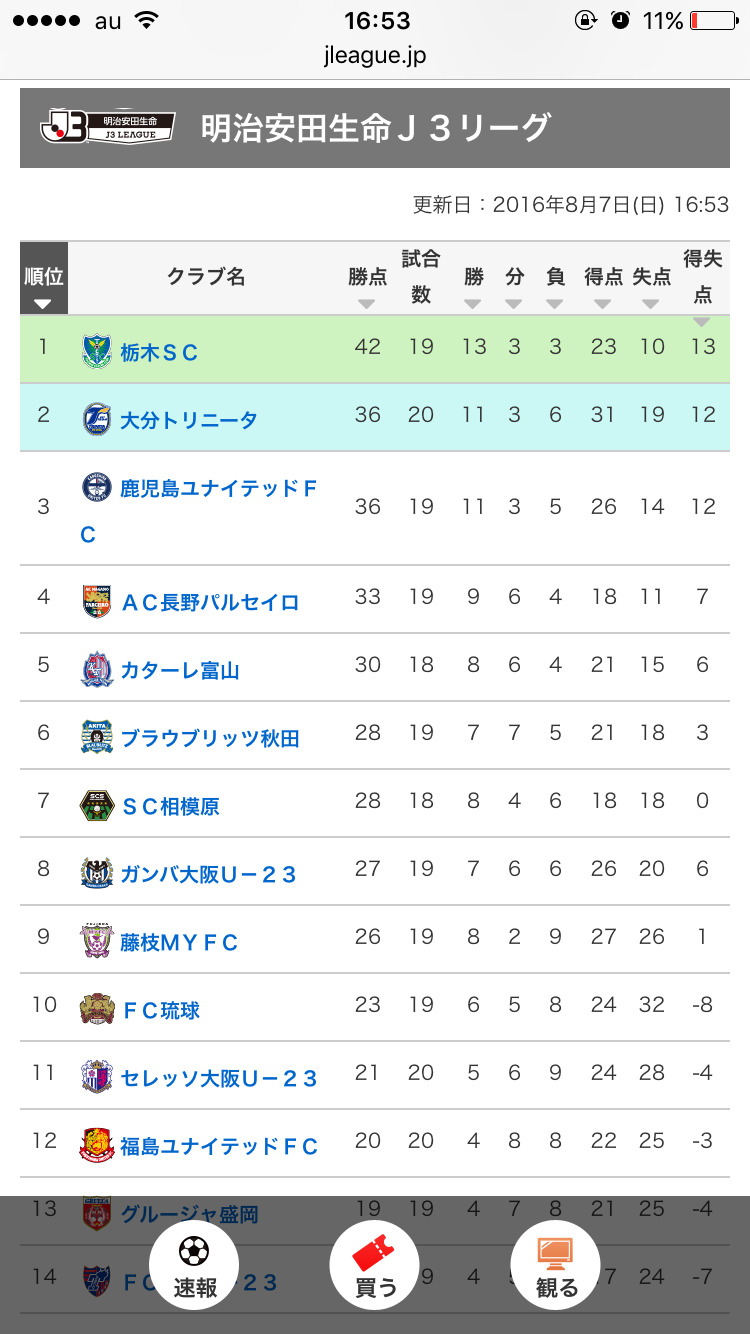
Task: Tap the SC Sagamihara crest icon
Action: click(x=97, y=805)
